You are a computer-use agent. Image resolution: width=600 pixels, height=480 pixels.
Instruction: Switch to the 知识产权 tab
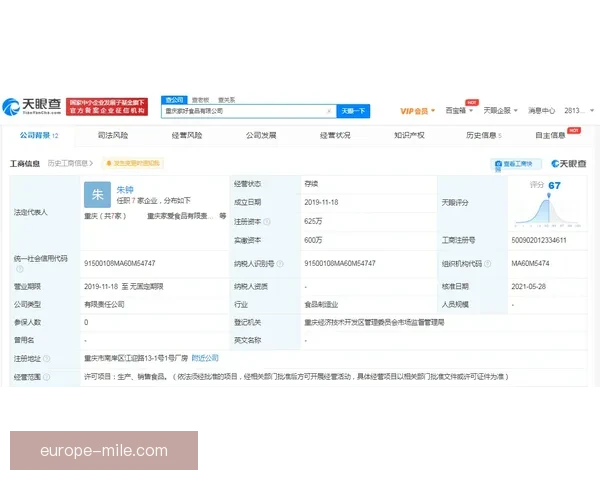pyautogui.click(x=409, y=136)
